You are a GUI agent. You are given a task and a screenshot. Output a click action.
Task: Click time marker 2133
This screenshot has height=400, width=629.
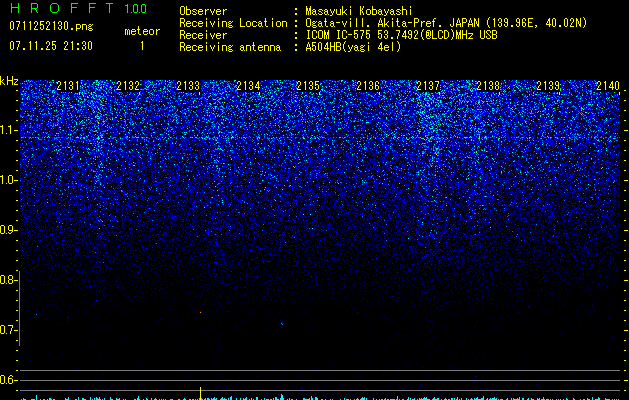[188, 85]
